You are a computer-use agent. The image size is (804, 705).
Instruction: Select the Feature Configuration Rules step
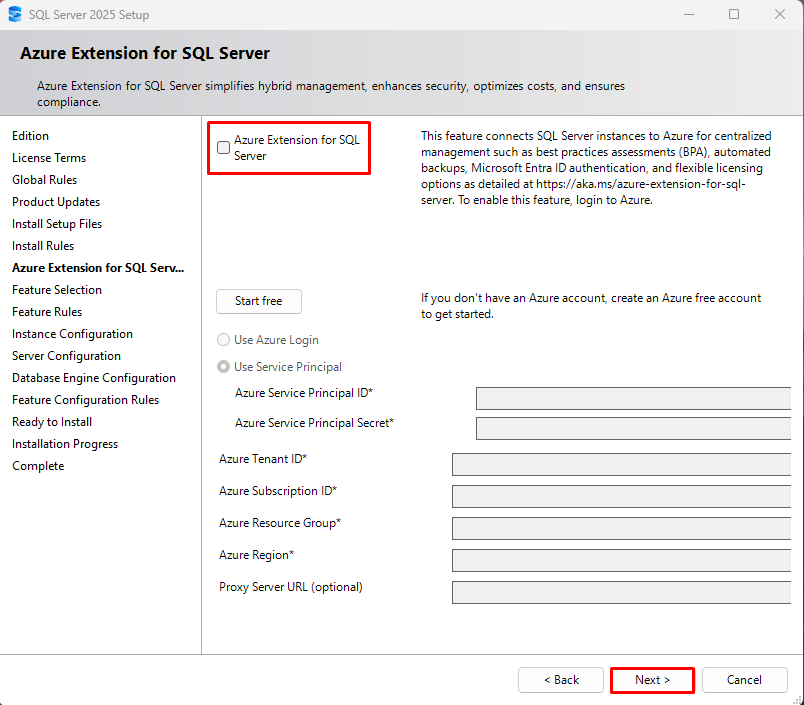86,400
